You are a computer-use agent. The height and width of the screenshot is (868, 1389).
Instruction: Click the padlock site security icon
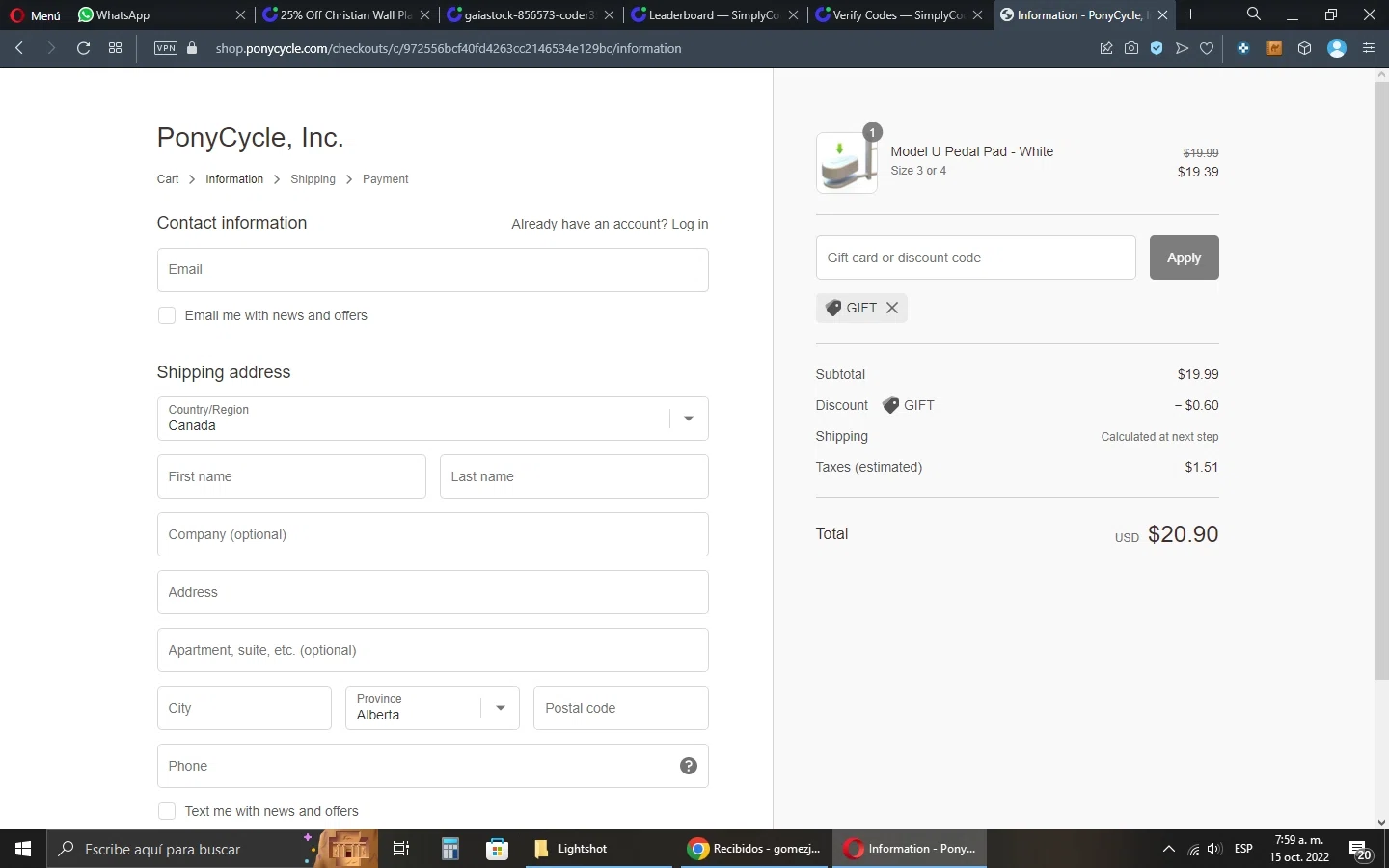(192, 48)
